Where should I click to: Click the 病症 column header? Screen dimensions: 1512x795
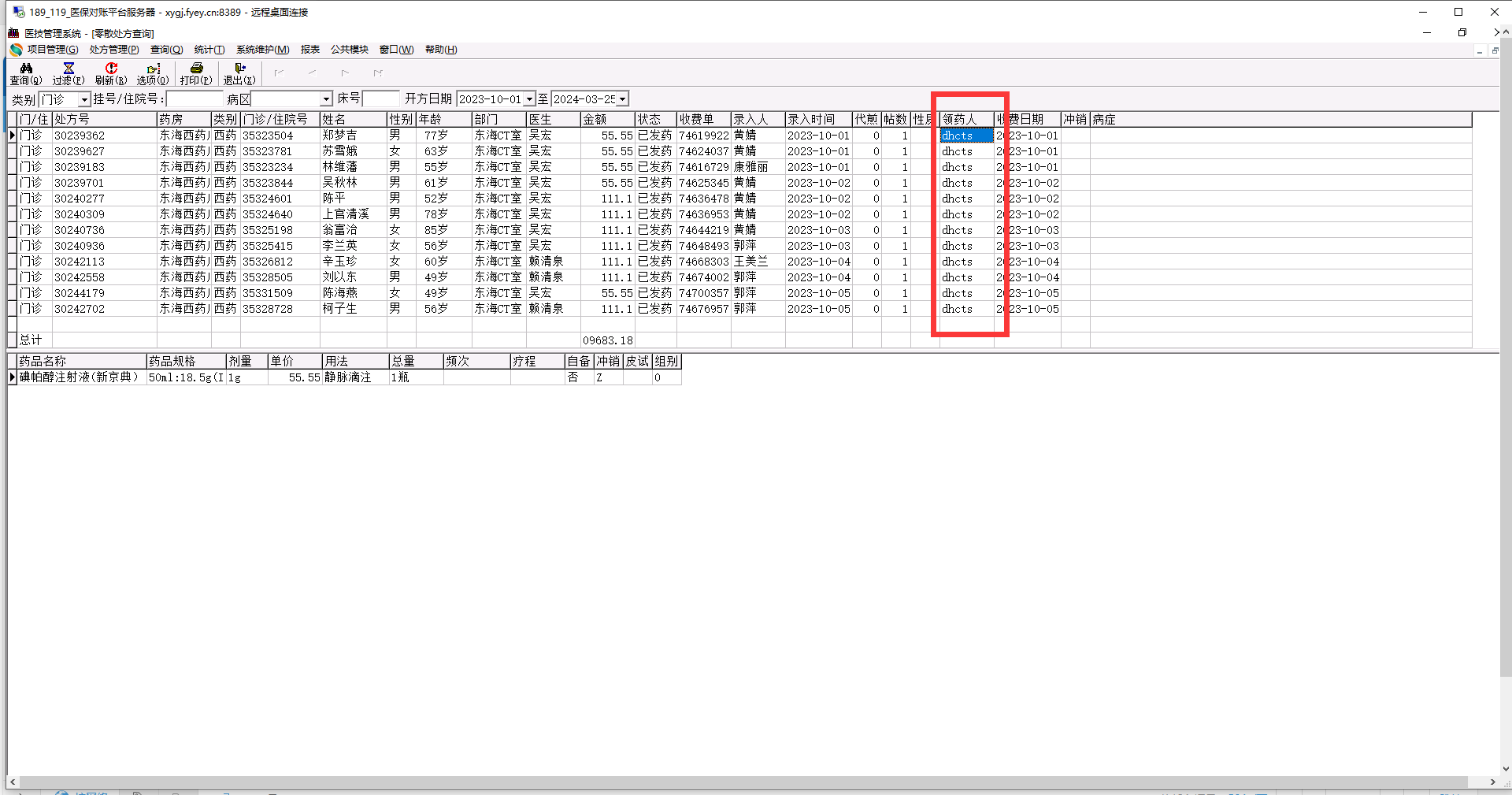[1280, 119]
